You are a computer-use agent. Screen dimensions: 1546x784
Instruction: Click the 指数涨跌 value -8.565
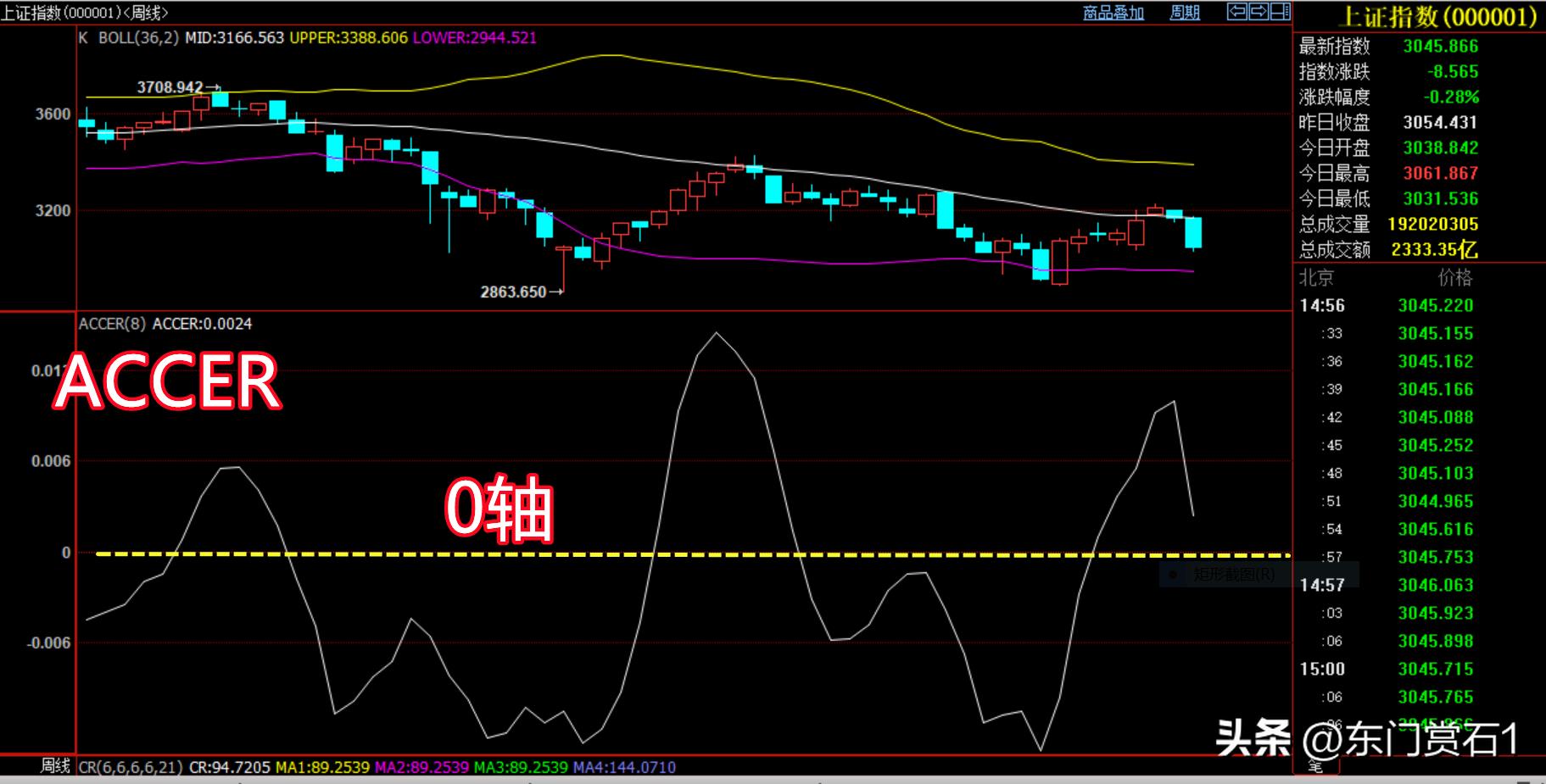1452,72
